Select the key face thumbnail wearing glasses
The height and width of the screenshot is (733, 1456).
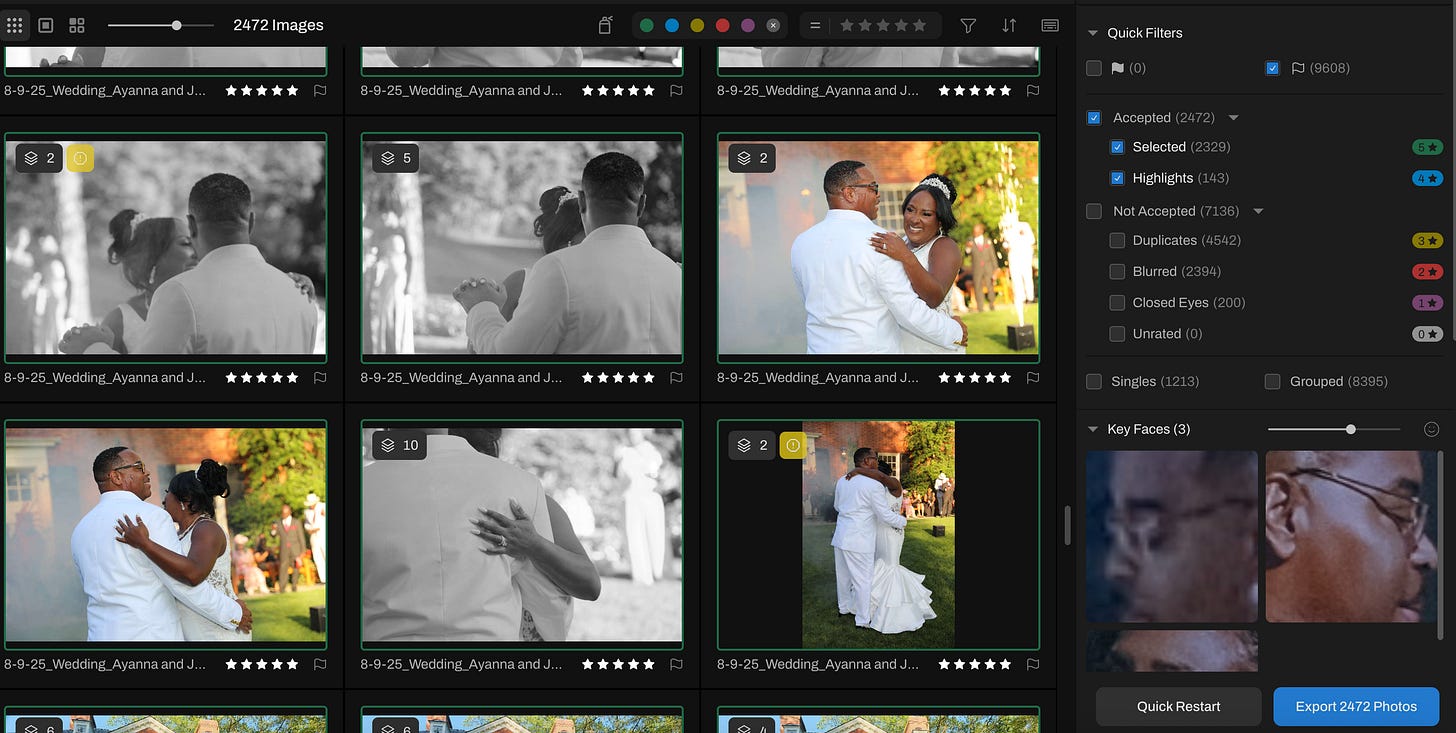pyautogui.click(x=1351, y=536)
